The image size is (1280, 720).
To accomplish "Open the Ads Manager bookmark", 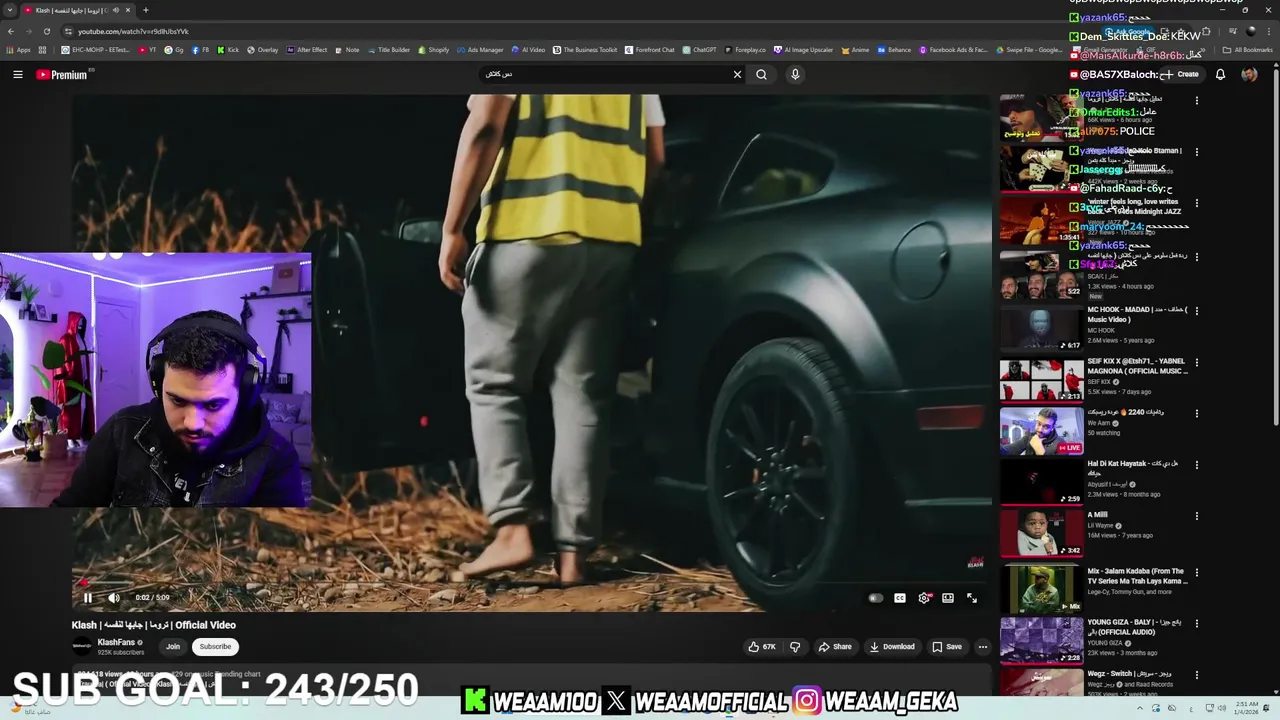I will coord(481,50).
